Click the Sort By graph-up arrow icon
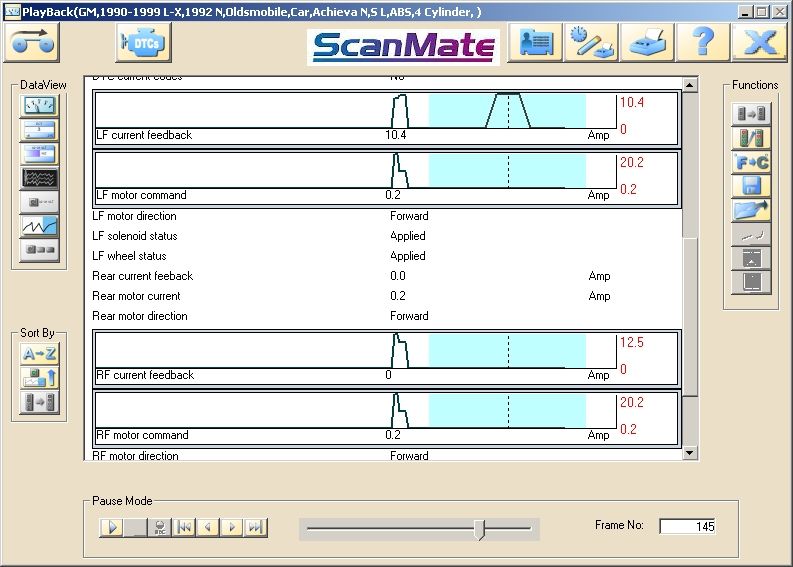Viewport: 793px width, 567px height. click(39, 378)
